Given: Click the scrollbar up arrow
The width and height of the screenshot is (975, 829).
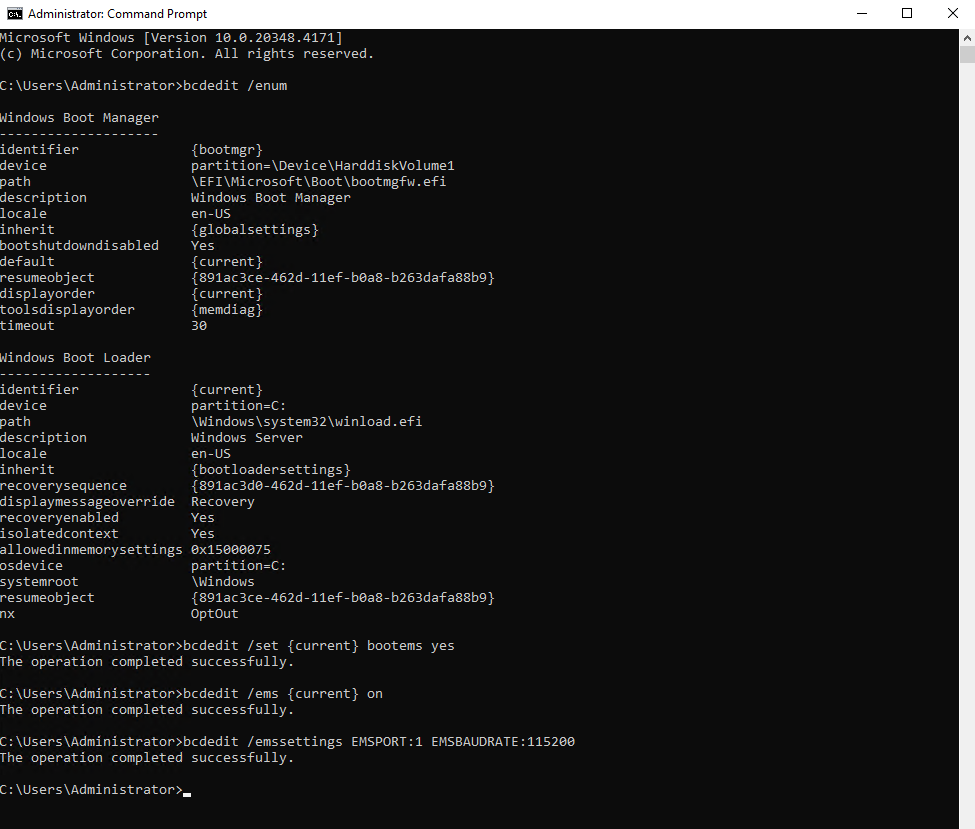Looking at the screenshot, I should click(967, 37).
